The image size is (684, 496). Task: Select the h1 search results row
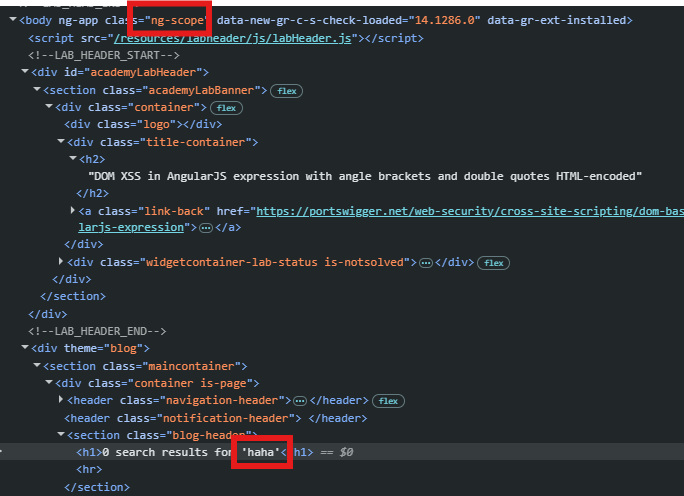[342, 452]
